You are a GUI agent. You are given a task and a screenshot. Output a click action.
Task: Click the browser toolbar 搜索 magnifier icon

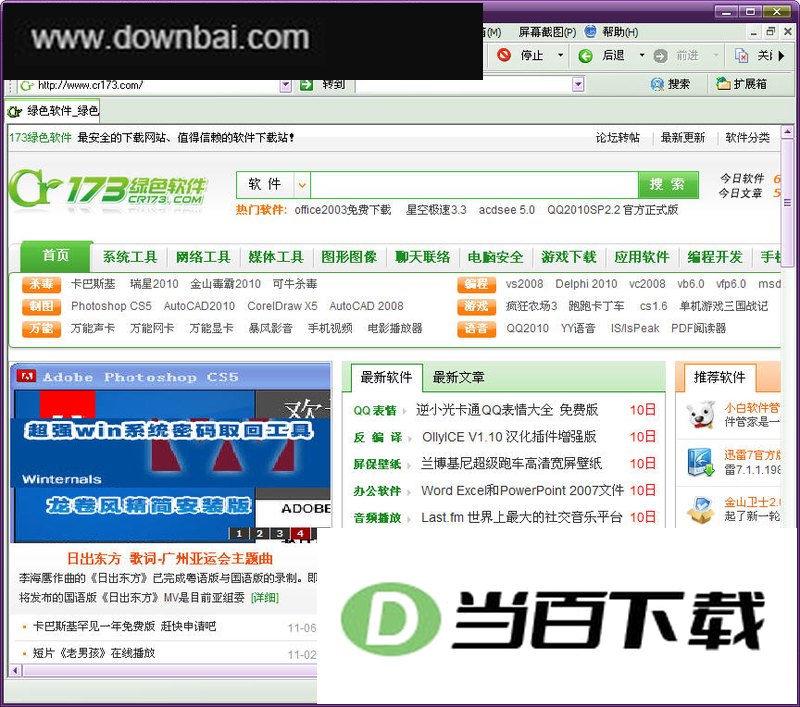pos(657,84)
